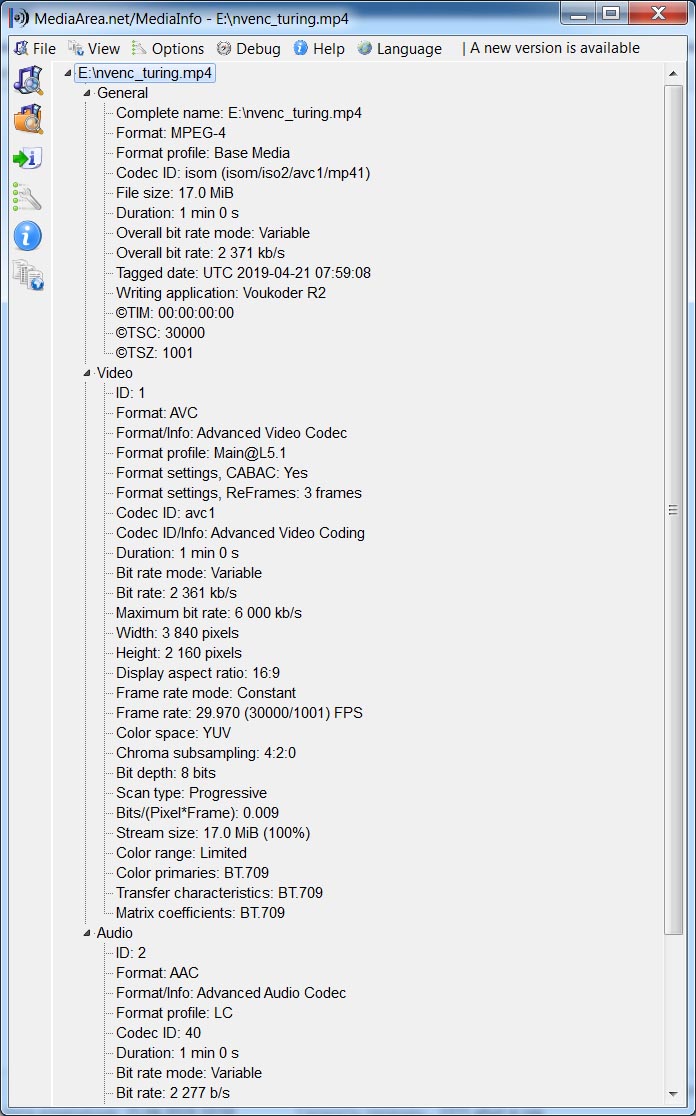Collapse the E:\nvenc_turing.mp4 root node
The height and width of the screenshot is (1116, 696).
[x=68, y=73]
